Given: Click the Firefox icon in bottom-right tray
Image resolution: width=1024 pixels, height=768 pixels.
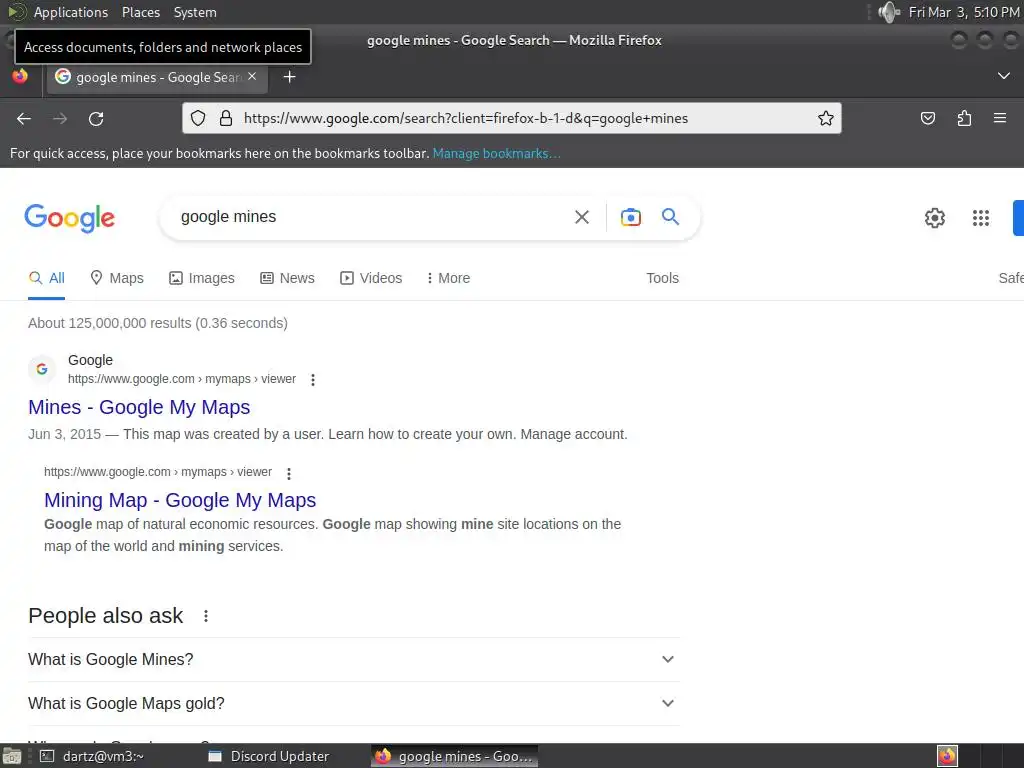Looking at the screenshot, I should tap(947, 756).
